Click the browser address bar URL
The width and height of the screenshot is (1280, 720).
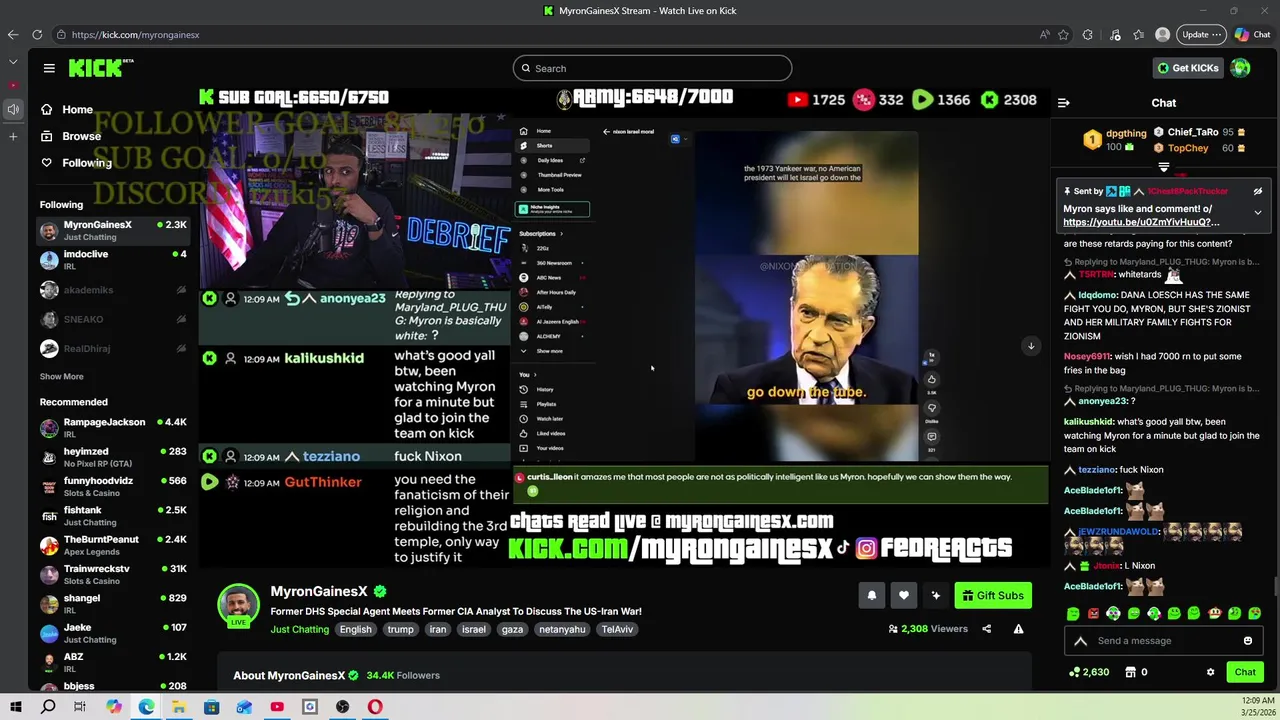coord(135,35)
